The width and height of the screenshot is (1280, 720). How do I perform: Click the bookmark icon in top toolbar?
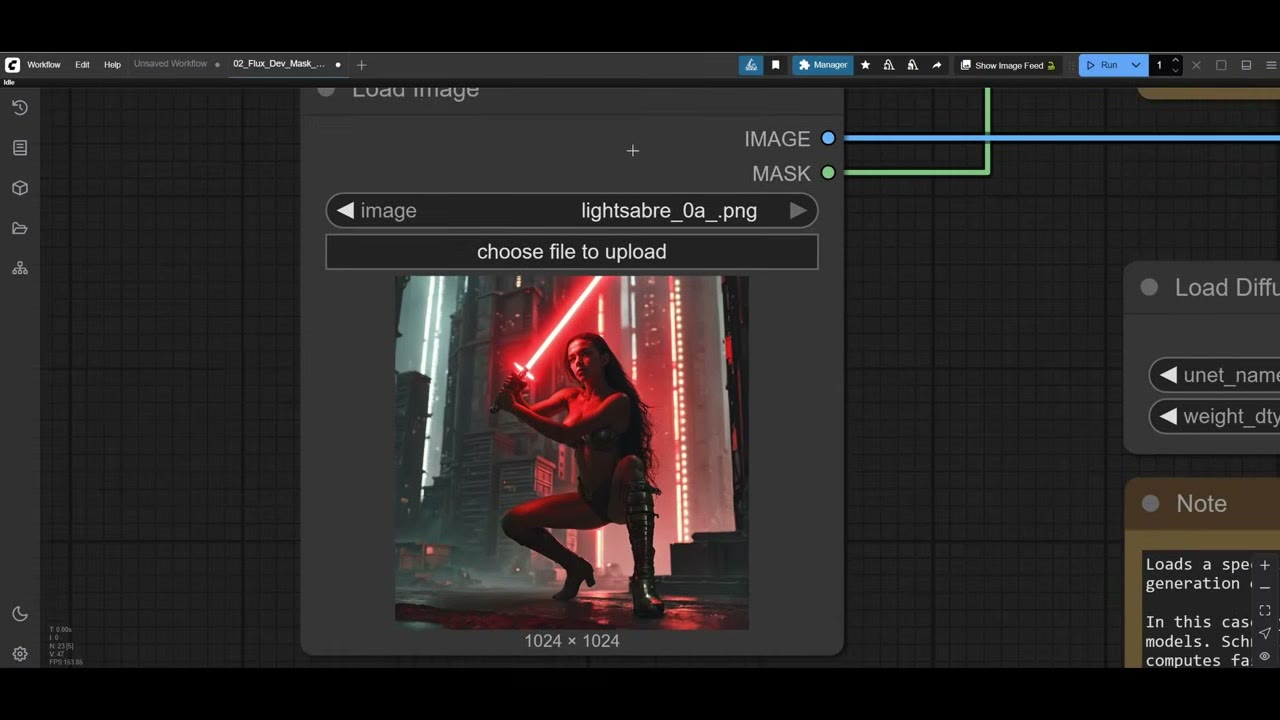(776, 65)
